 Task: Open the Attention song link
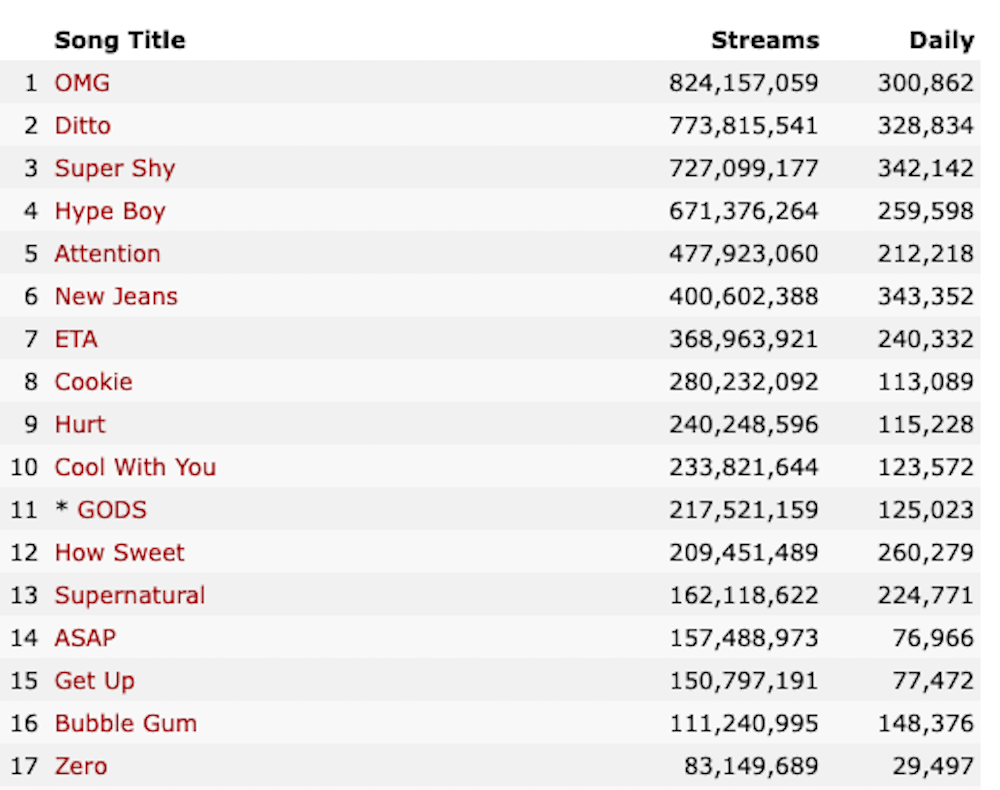point(108,254)
